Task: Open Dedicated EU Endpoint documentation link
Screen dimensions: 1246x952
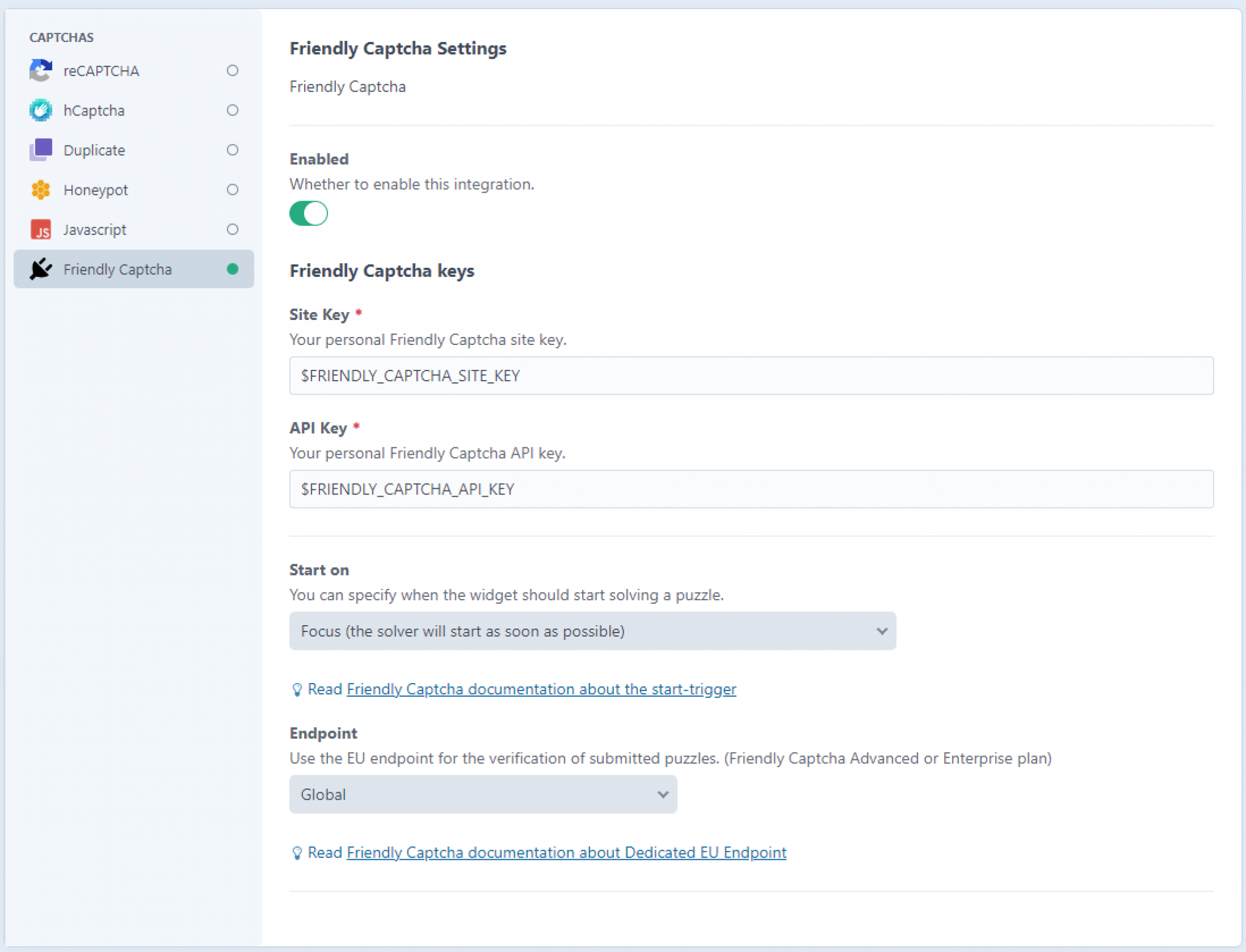Action: click(x=566, y=853)
